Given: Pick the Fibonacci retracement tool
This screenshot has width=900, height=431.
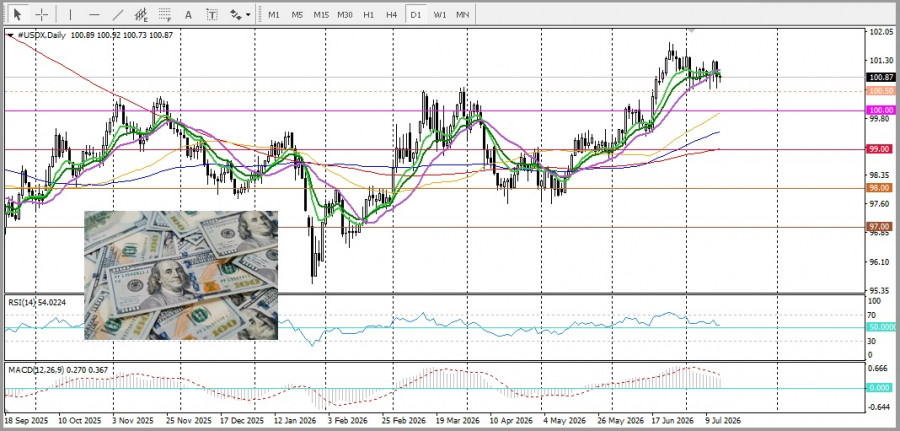Looking at the screenshot, I should click(x=165, y=14).
